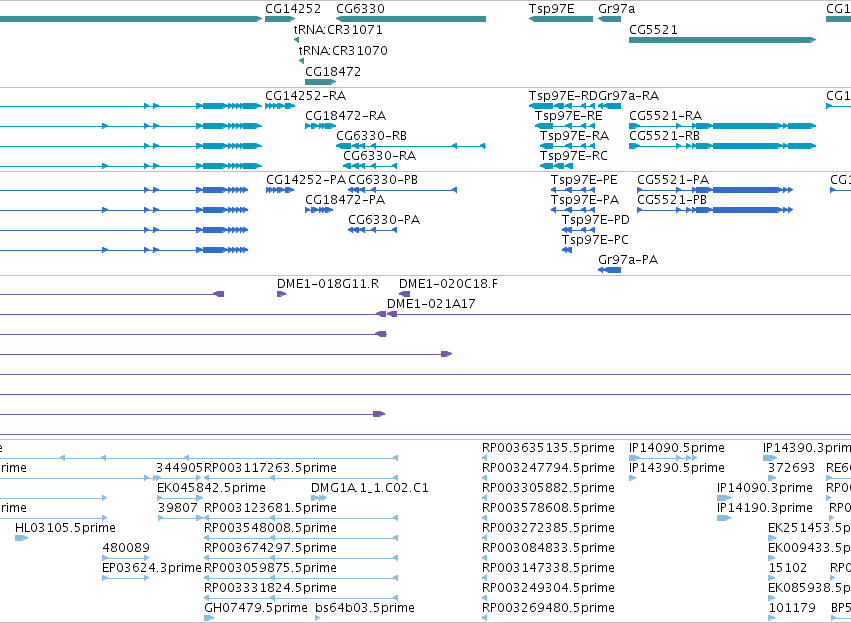This screenshot has width=851, height=623.
Task: Select the CG18472 gene bar
Action: pos(321,82)
